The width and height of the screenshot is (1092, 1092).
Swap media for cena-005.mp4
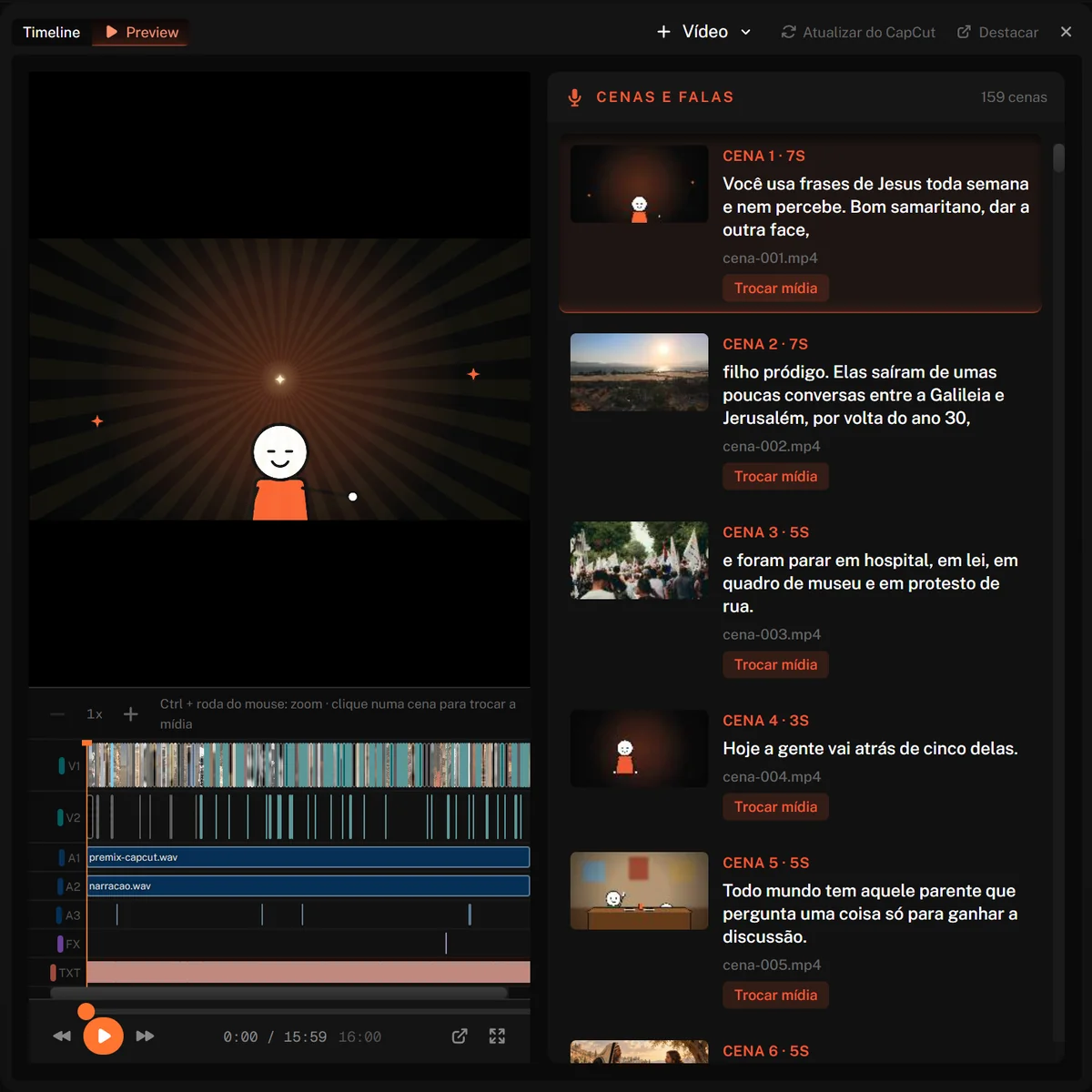pyautogui.click(x=775, y=996)
